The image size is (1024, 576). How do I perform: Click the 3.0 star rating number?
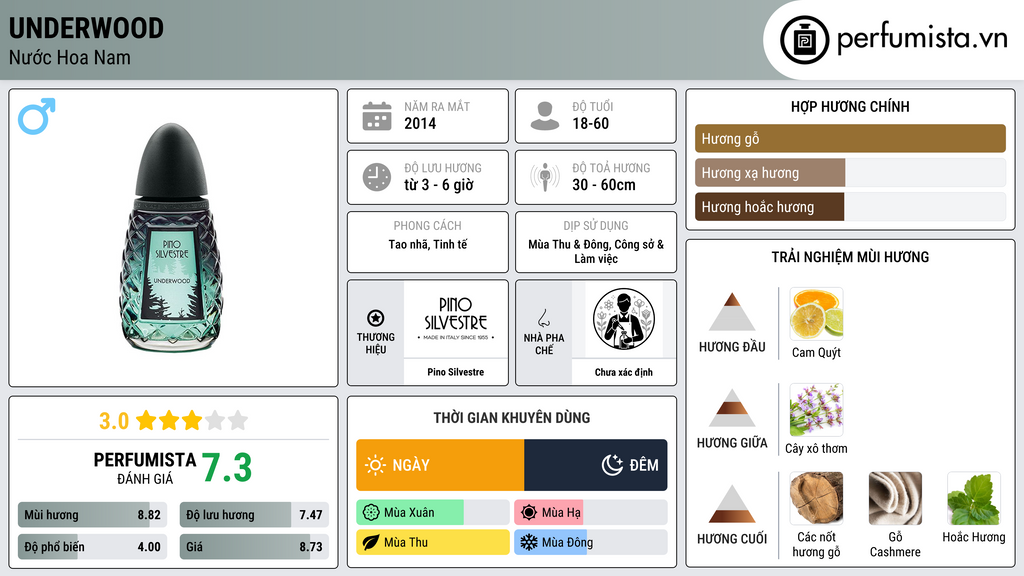tap(114, 421)
